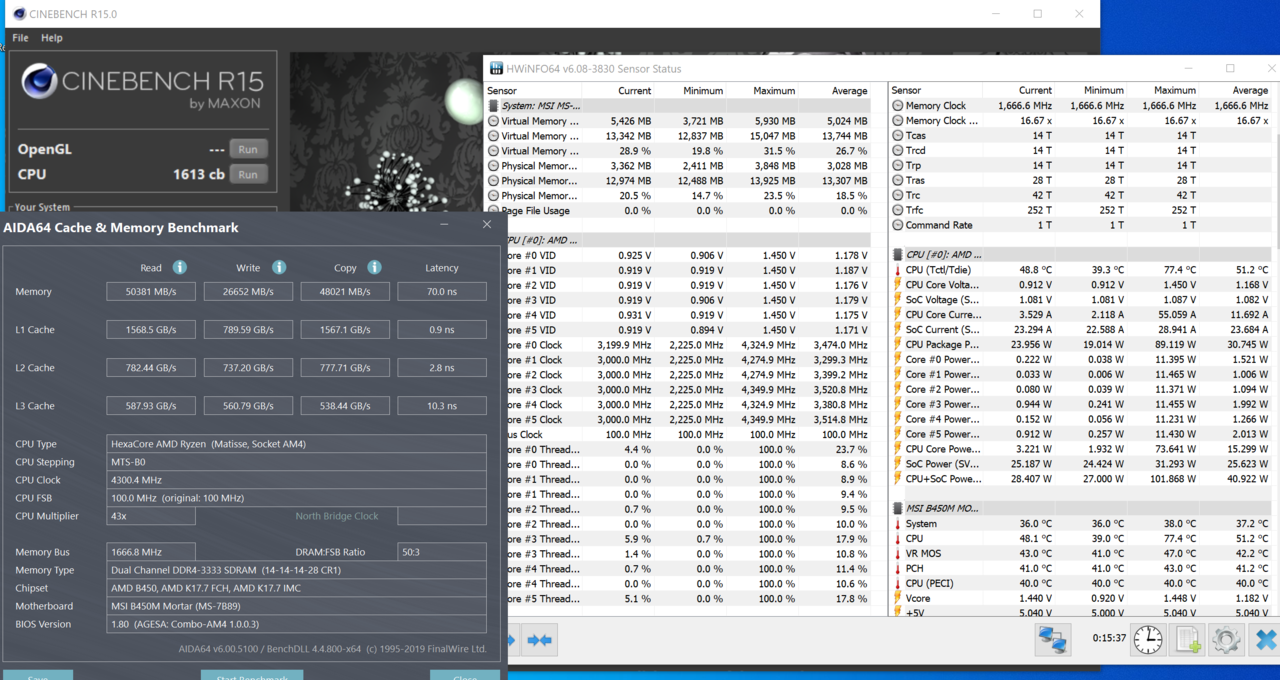The image size is (1280, 680).
Task: Click the Memory Latency value 70.0 ns
Action: 442,291
